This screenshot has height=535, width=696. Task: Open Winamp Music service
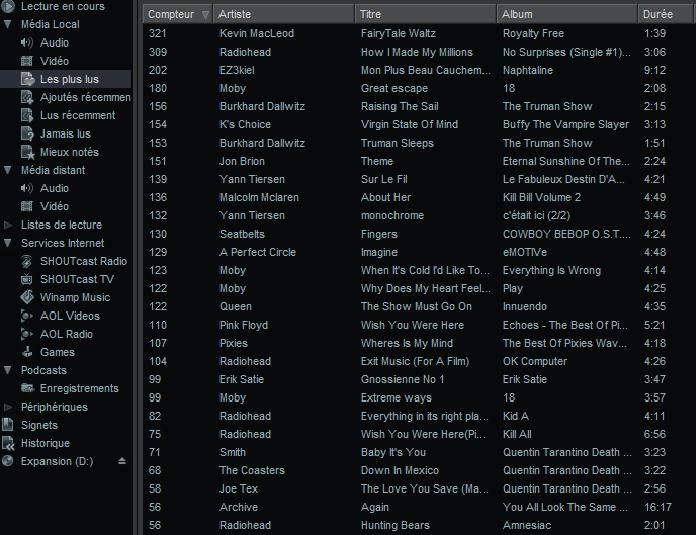coord(75,297)
